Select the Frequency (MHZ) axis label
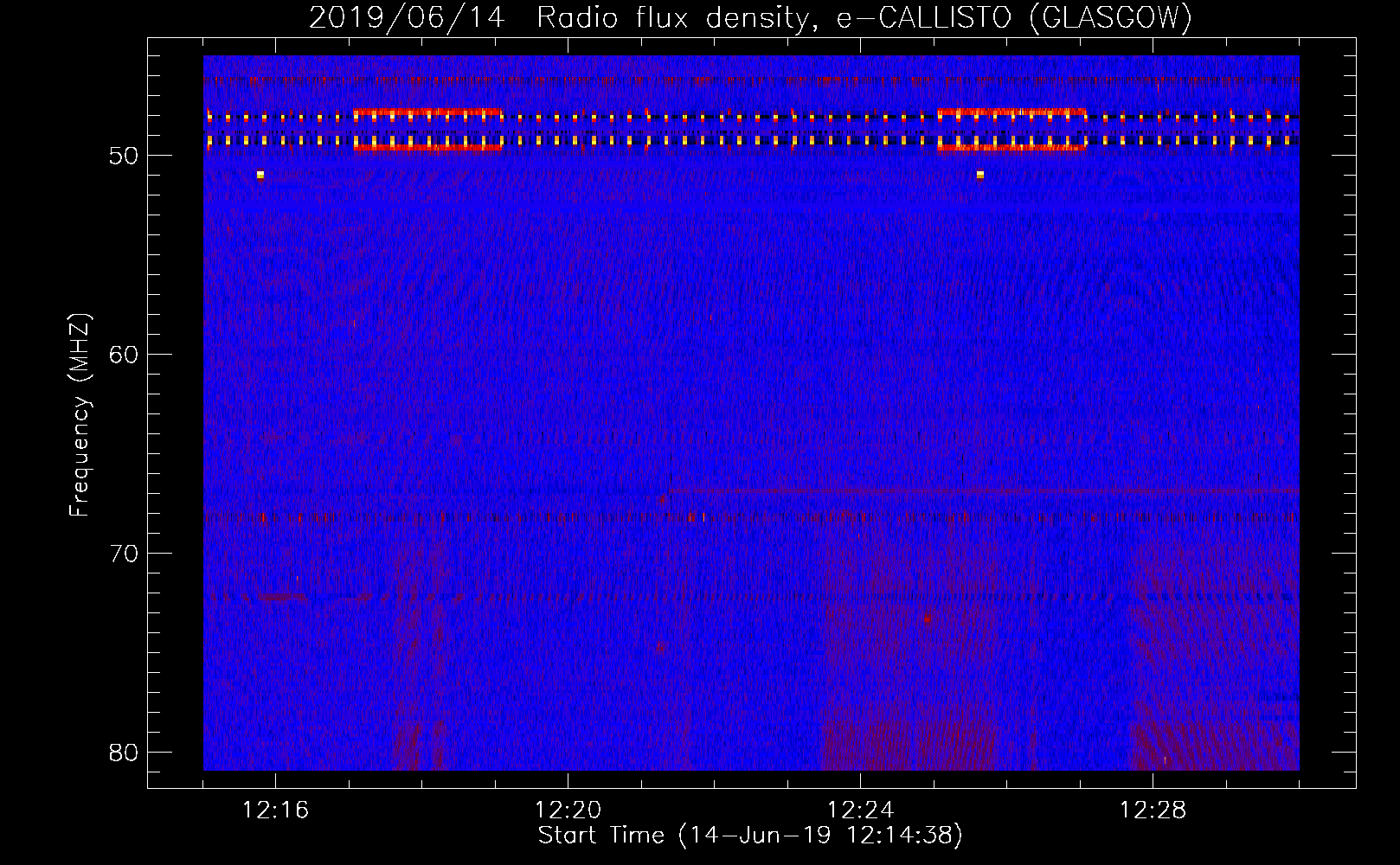1400x865 pixels. pos(80,415)
